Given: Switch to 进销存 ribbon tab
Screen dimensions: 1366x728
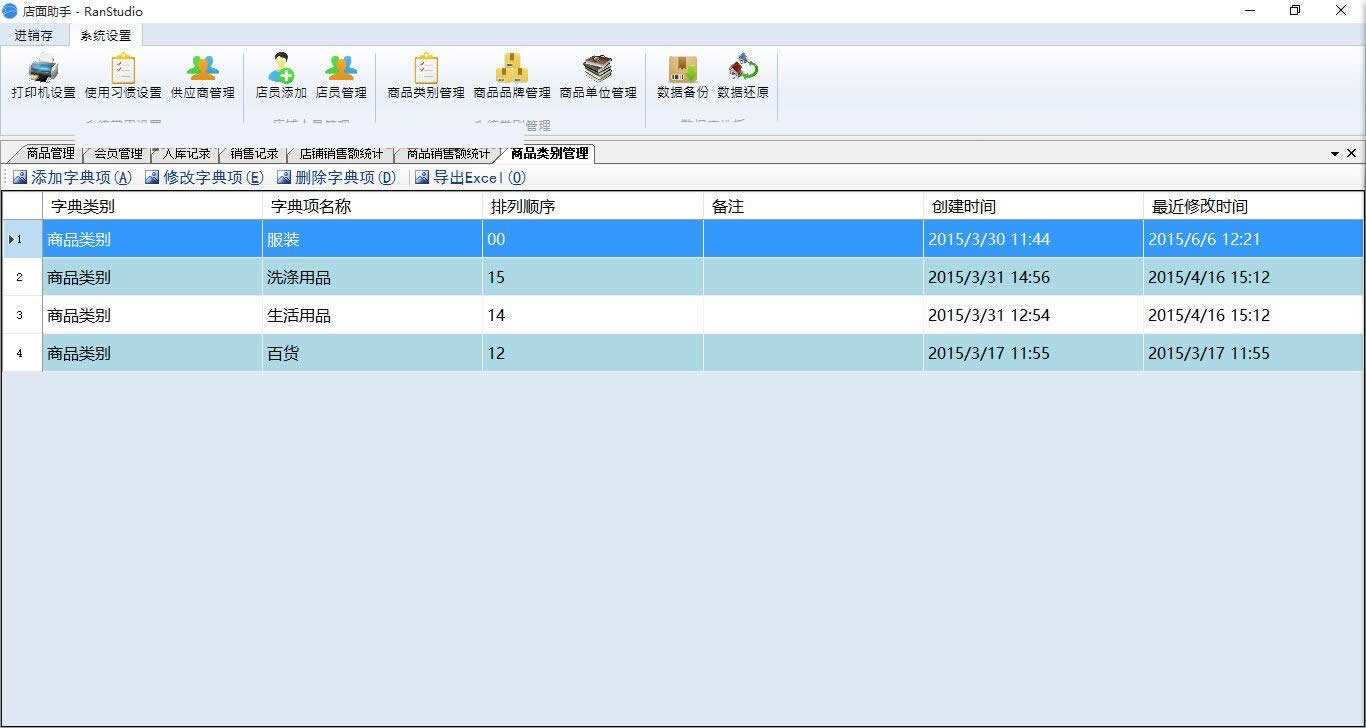Looking at the screenshot, I should (34, 35).
